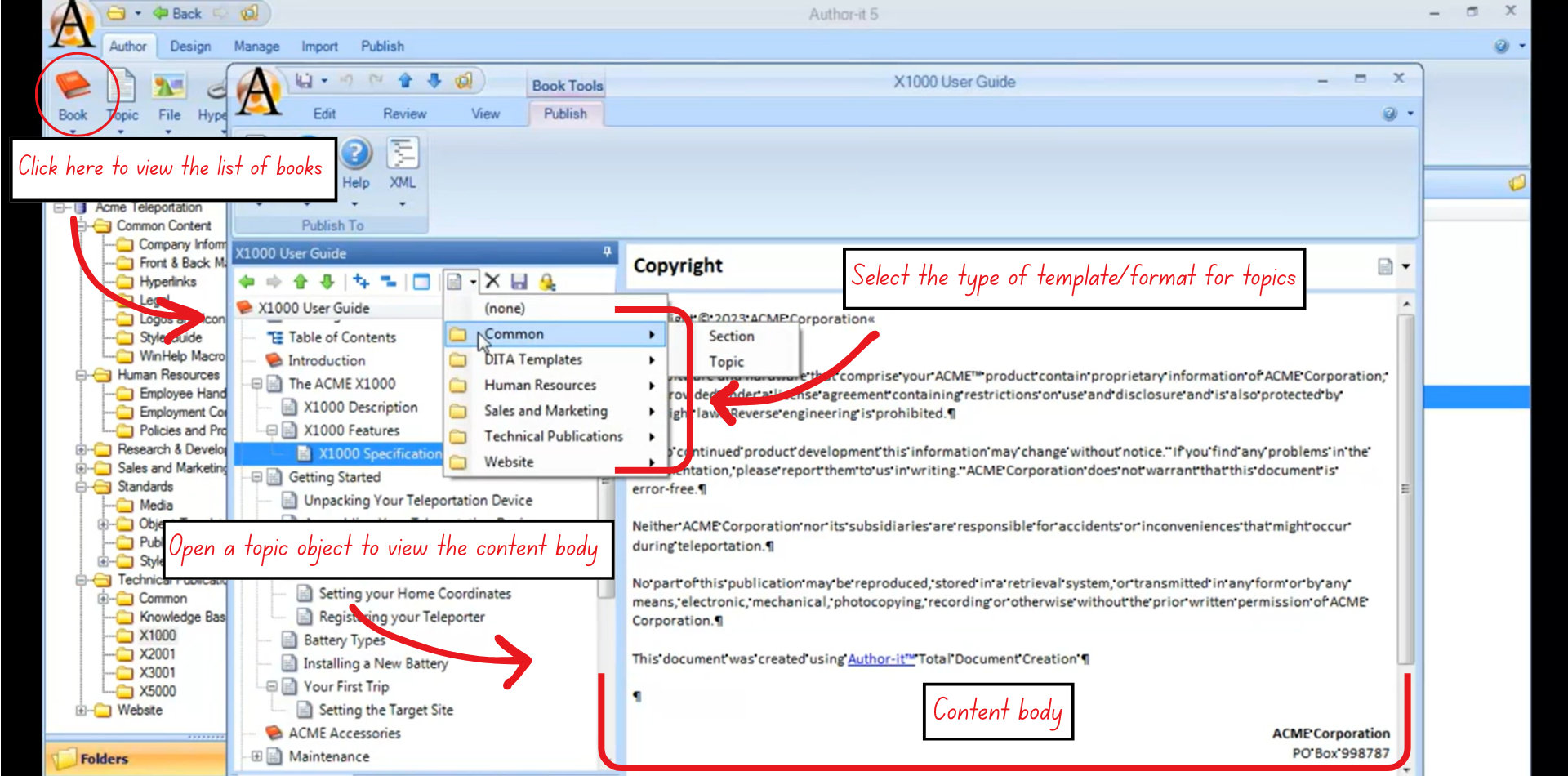The width and height of the screenshot is (1568, 776).
Task: Open the Manage menu
Action: click(256, 47)
